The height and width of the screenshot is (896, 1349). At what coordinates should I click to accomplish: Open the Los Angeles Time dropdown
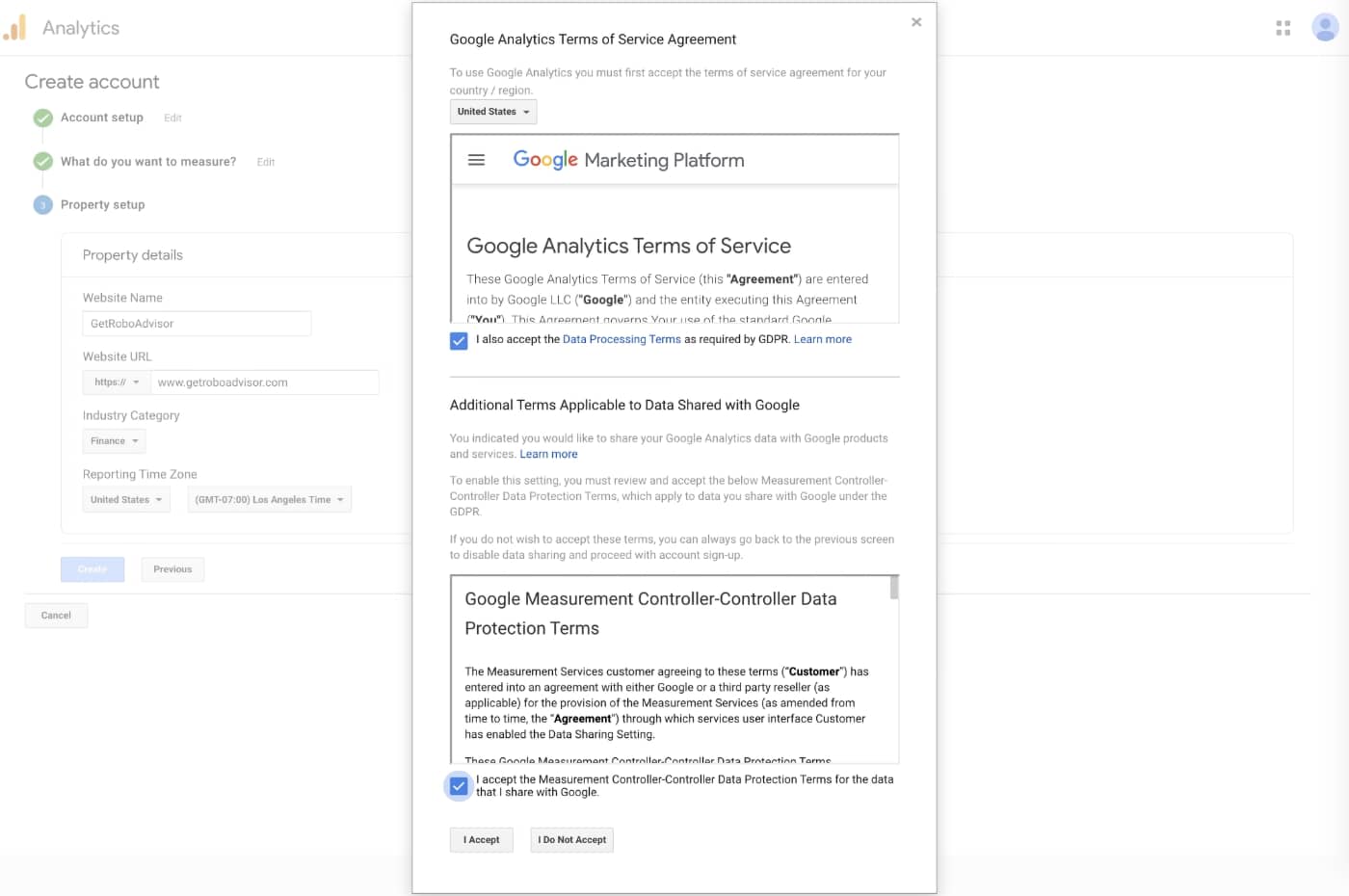pos(269,500)
